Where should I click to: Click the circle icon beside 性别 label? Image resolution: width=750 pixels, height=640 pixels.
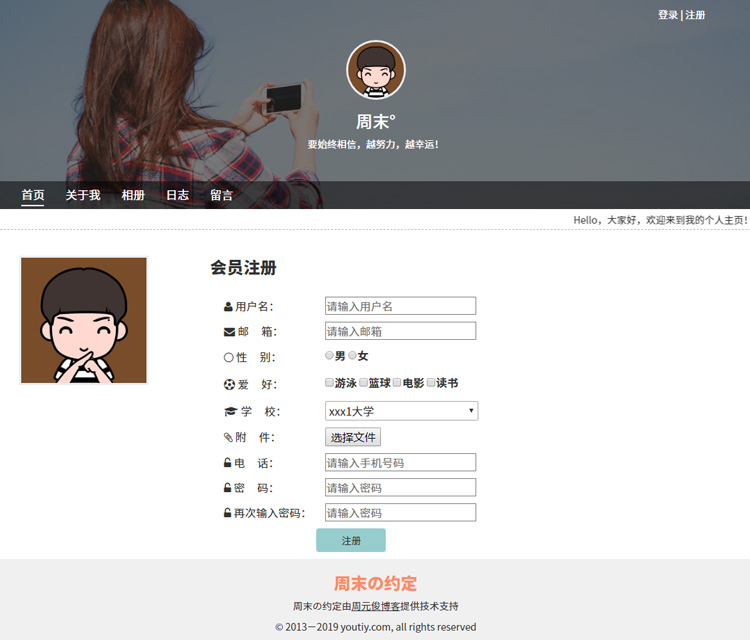pos(229,357)
